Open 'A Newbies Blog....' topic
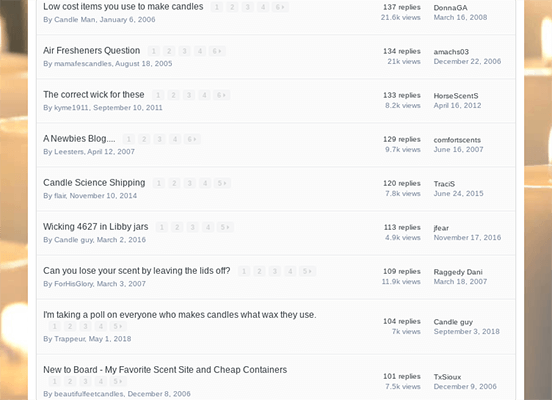 [x=79, y=139]
